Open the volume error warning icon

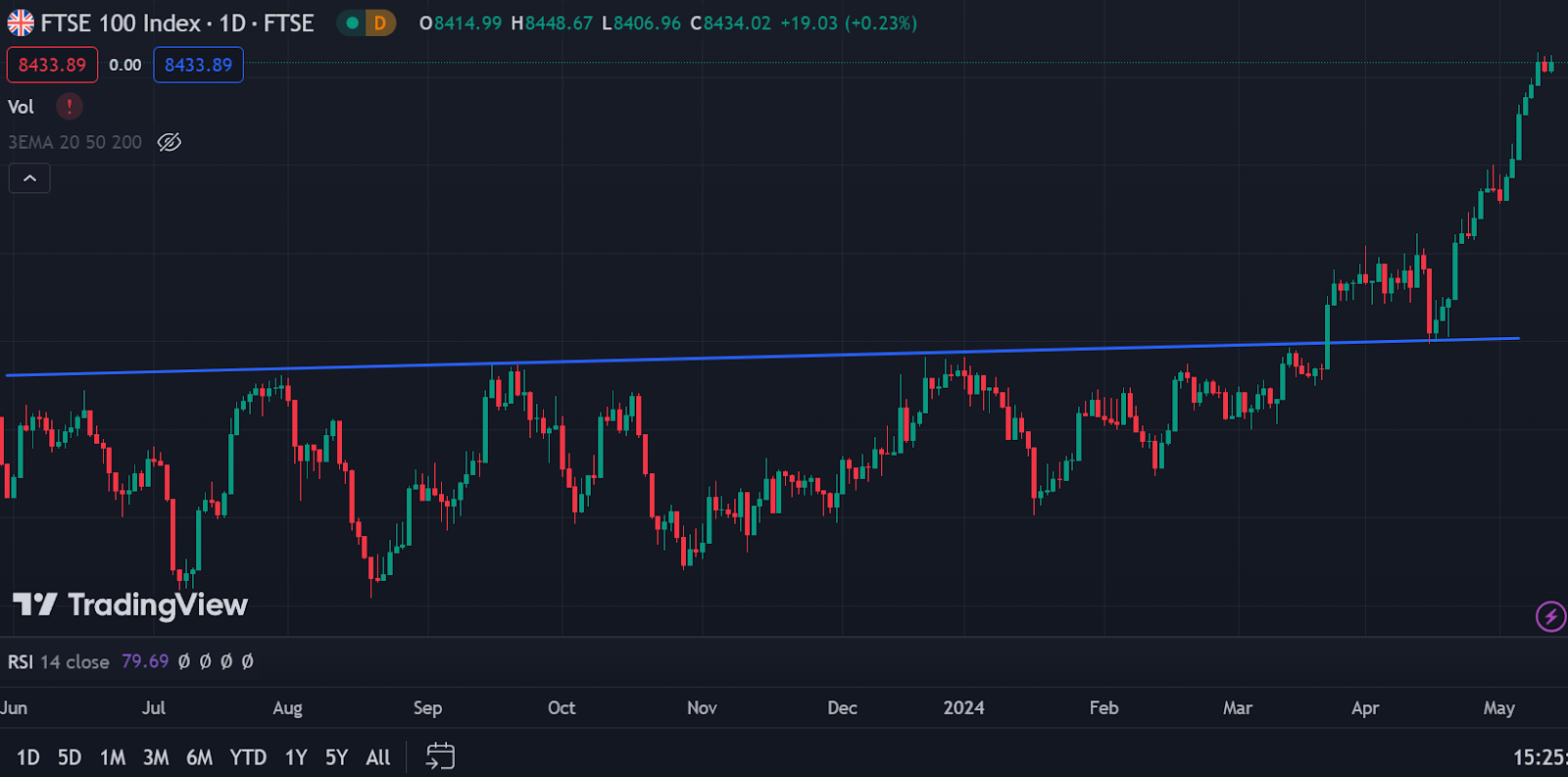[x=70, y=106]
